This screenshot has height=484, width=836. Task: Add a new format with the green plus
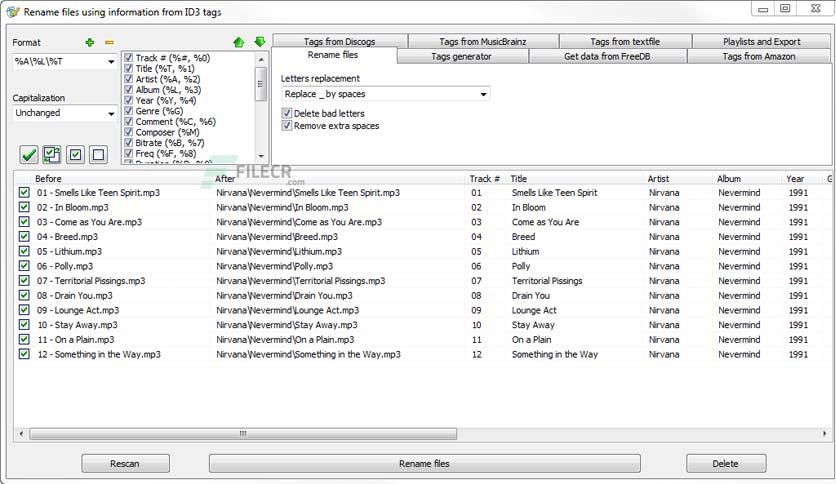tap(90, 42)
